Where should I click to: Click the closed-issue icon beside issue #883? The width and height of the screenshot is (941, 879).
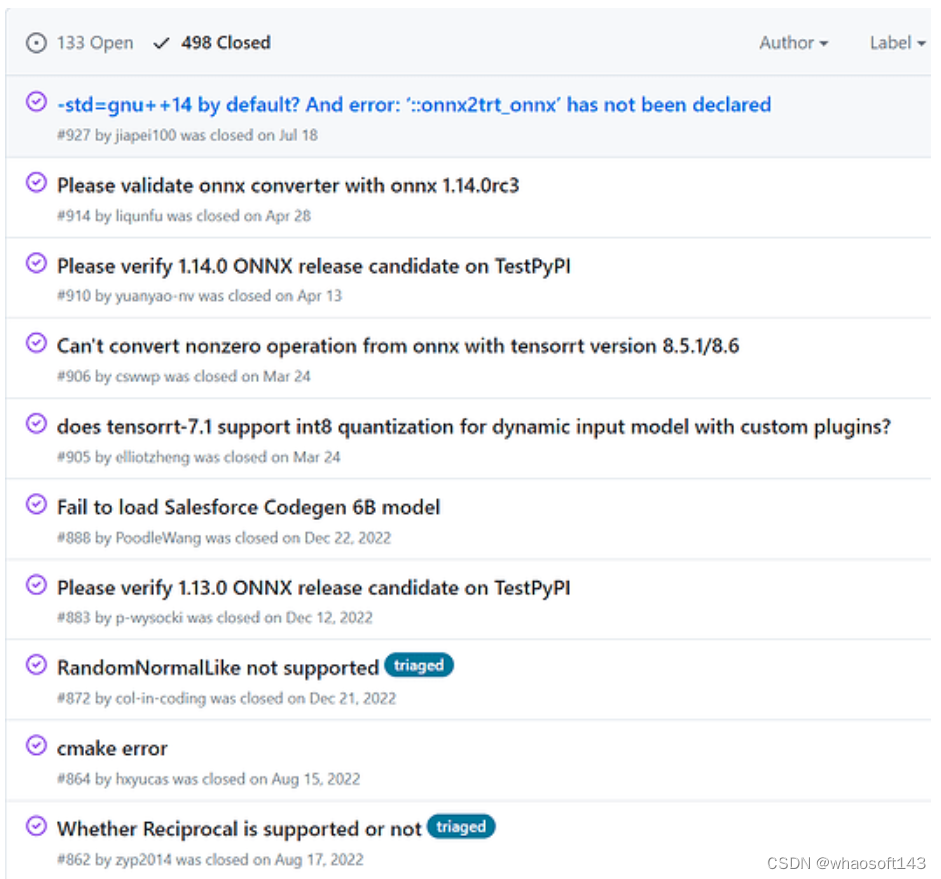pyautogui.click(x=36, y=584)
